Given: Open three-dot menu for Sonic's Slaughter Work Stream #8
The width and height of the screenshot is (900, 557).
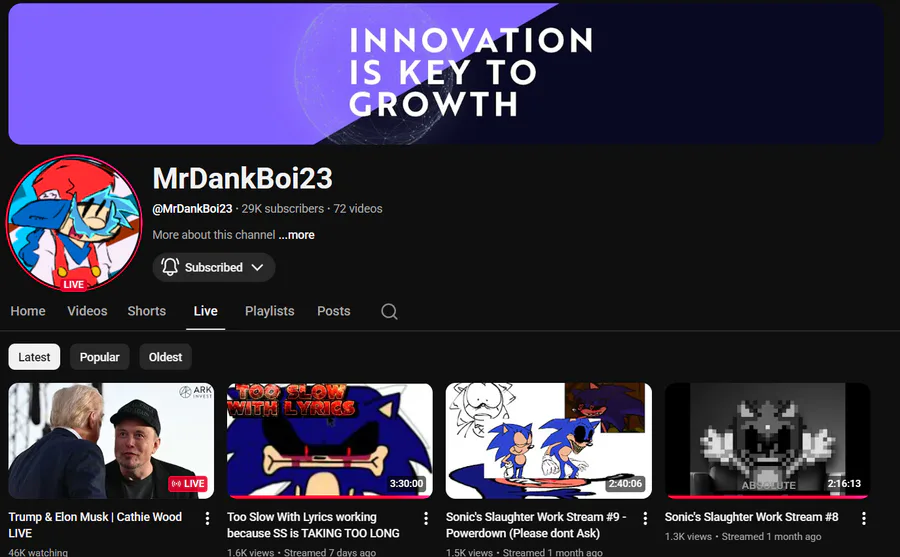Looking at the screenshot, I should click(x=864, y=519).
